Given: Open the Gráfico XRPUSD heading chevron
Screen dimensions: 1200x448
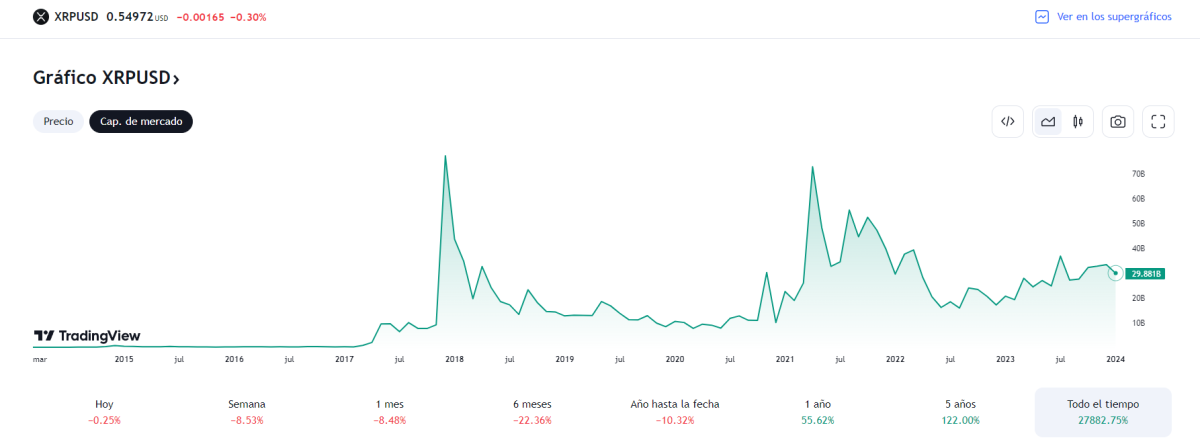Looking at the screenshot, I should pyautogui.click(x=176, y=79).
